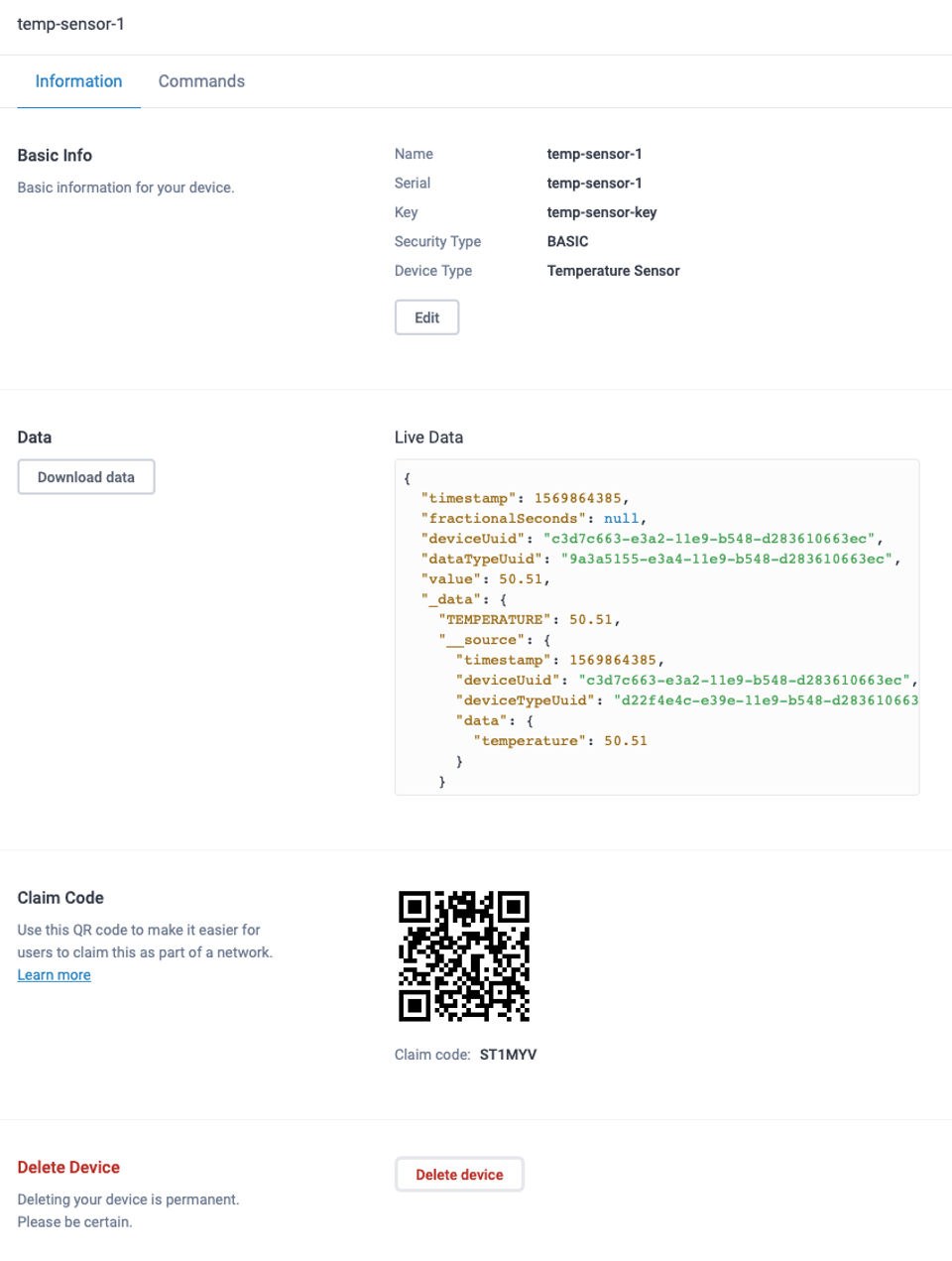This screenshot has height=1261, width=952.
Task: Click the Edit button under Basic Info
Action: tap(426, 317)
